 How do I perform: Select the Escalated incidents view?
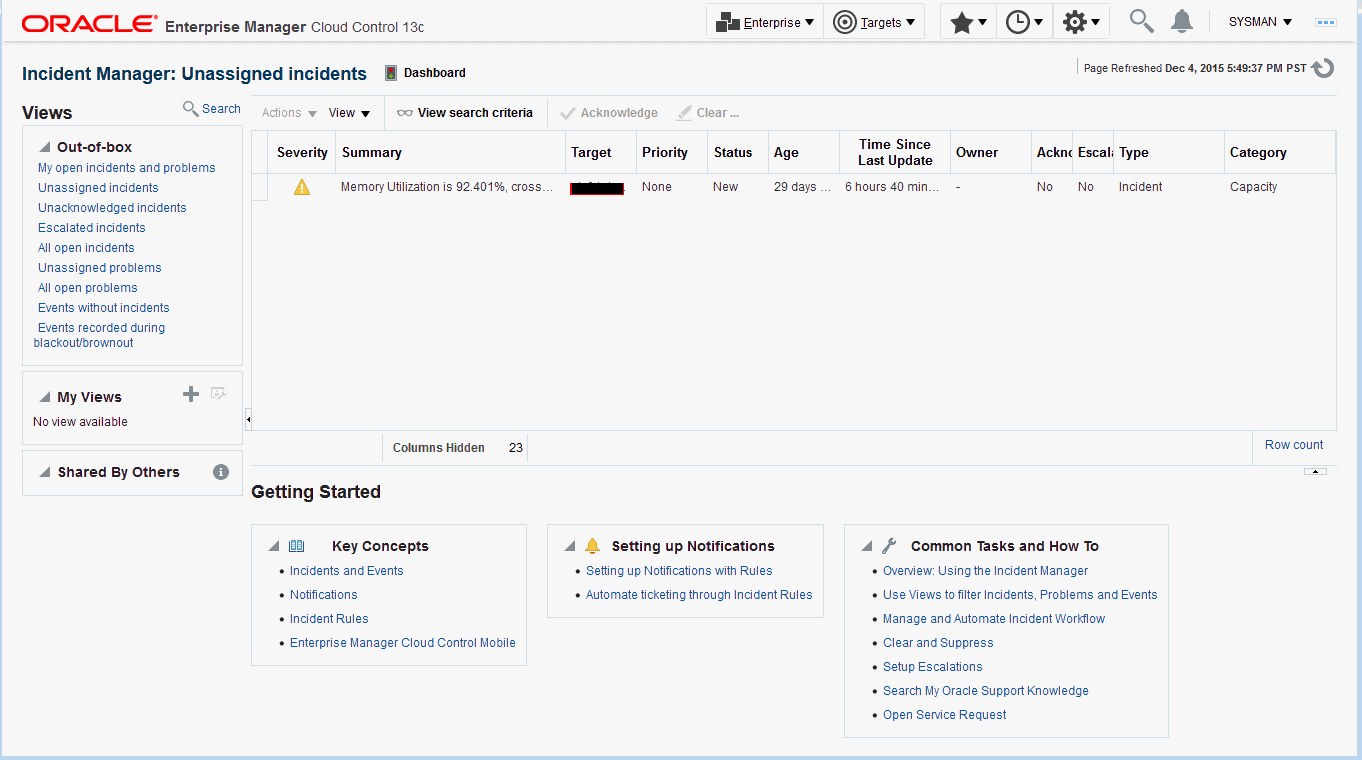click(x=92, y=228)
